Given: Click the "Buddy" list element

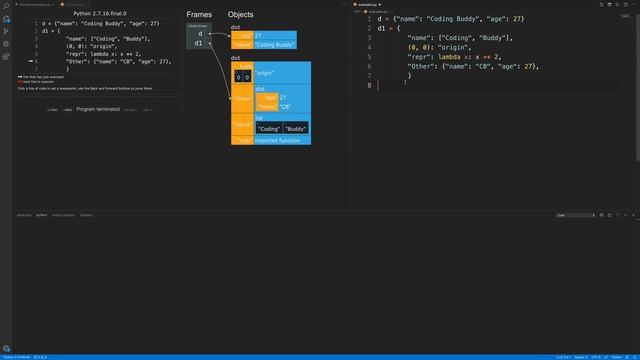Looking at the screenshot, I should pos(296,129).
